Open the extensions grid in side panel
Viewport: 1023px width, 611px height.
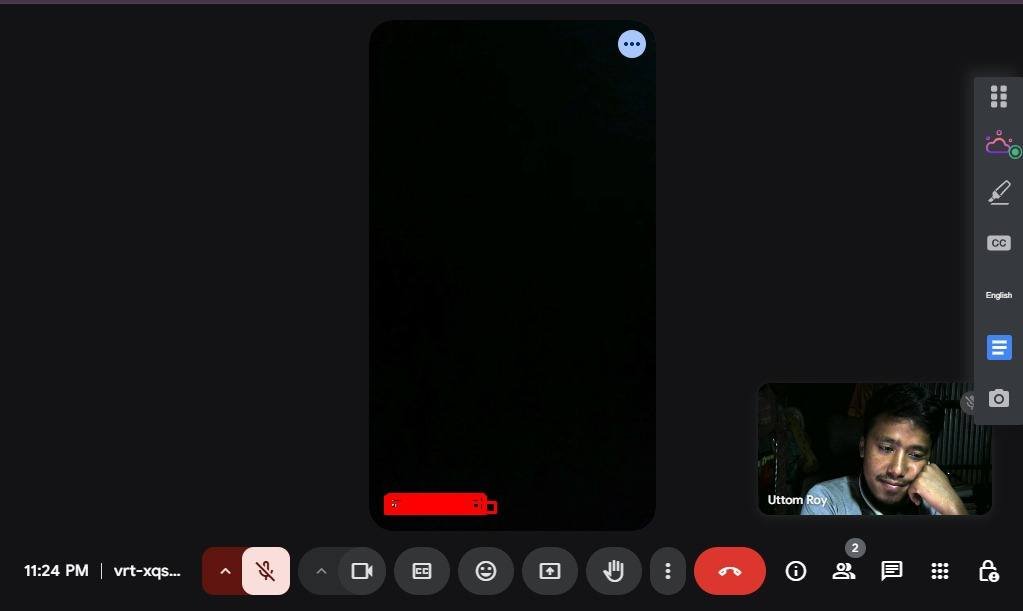(998, 96)
